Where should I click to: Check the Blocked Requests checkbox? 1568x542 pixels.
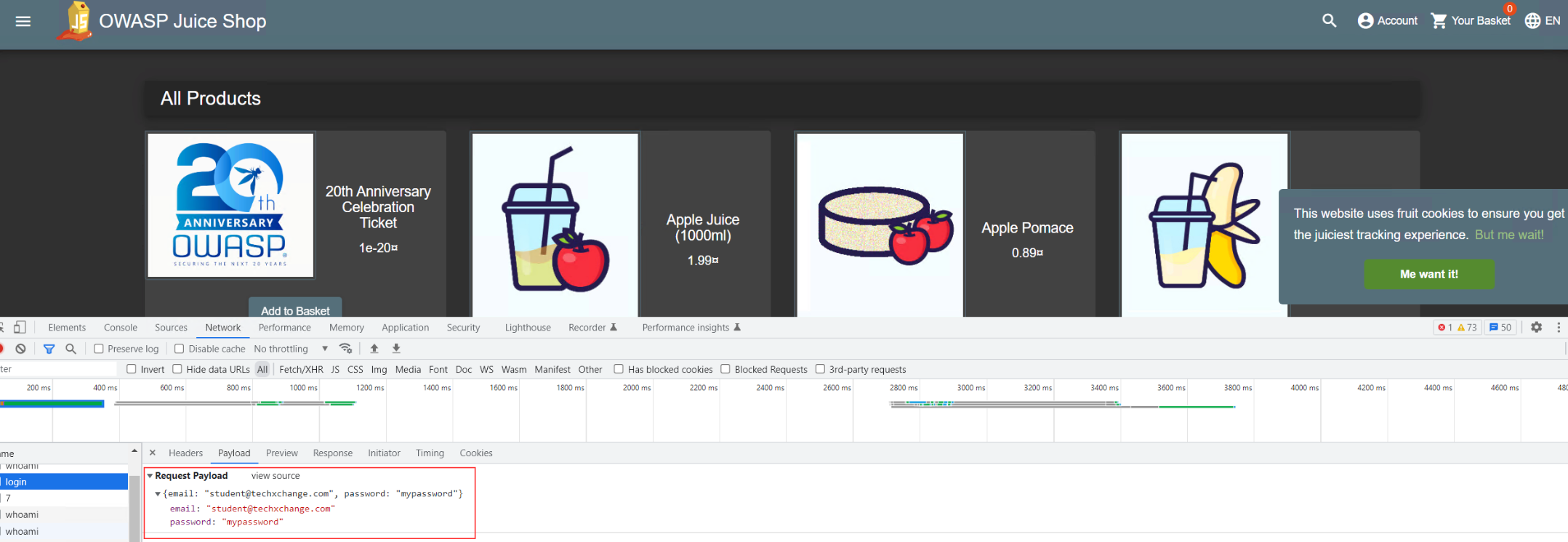point(725,369)
